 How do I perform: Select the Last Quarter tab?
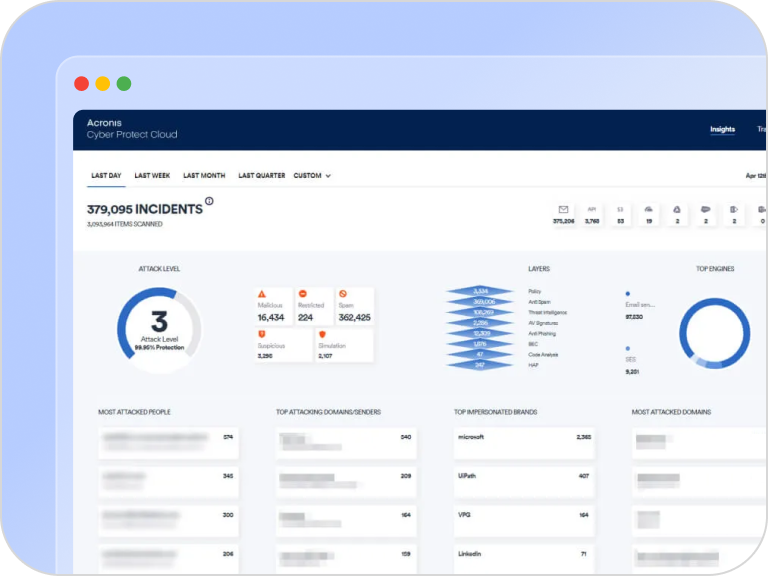[x=261, y=176]
